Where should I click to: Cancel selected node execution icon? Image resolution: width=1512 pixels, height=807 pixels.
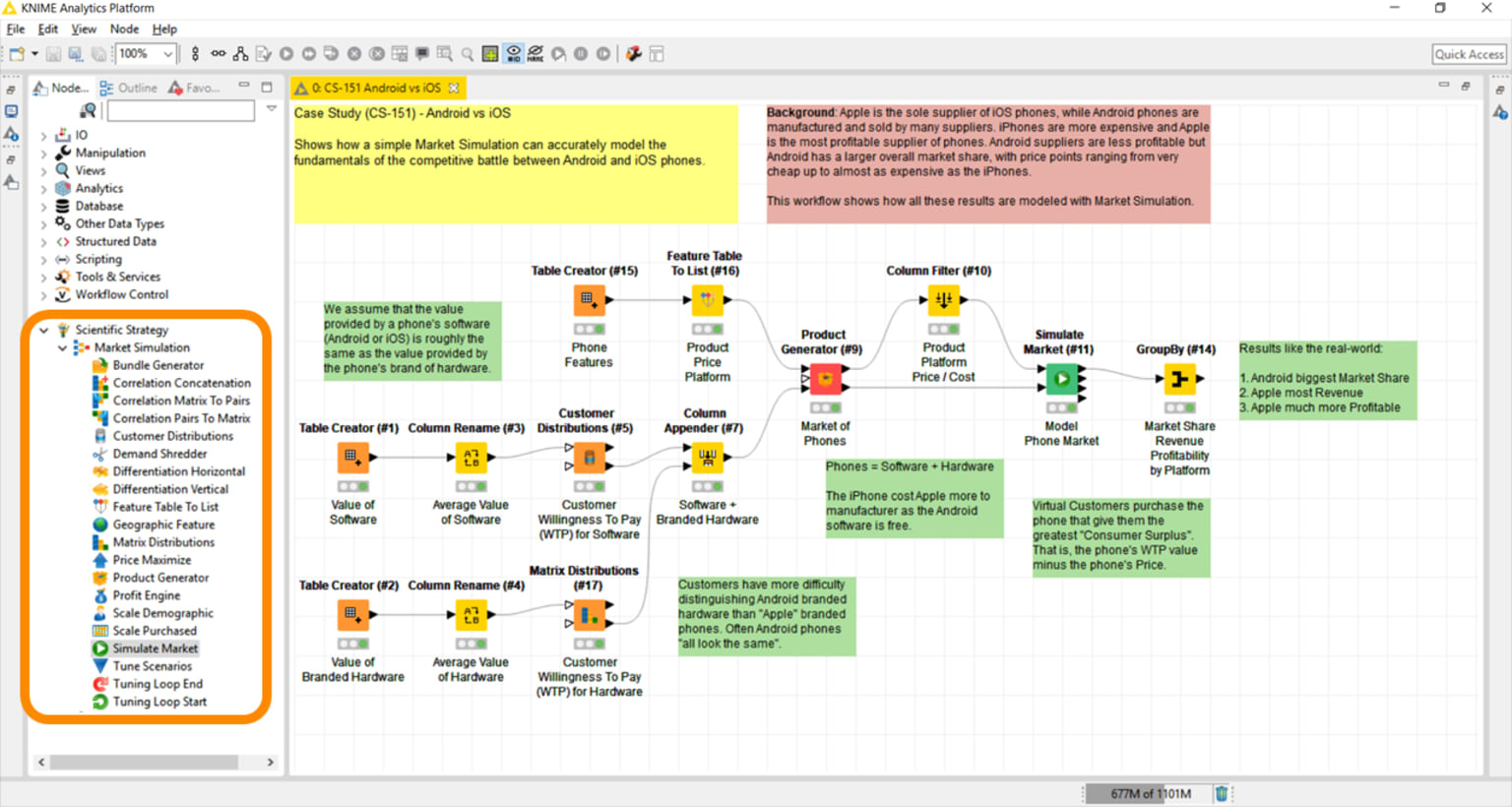click(x=353, y=54)
